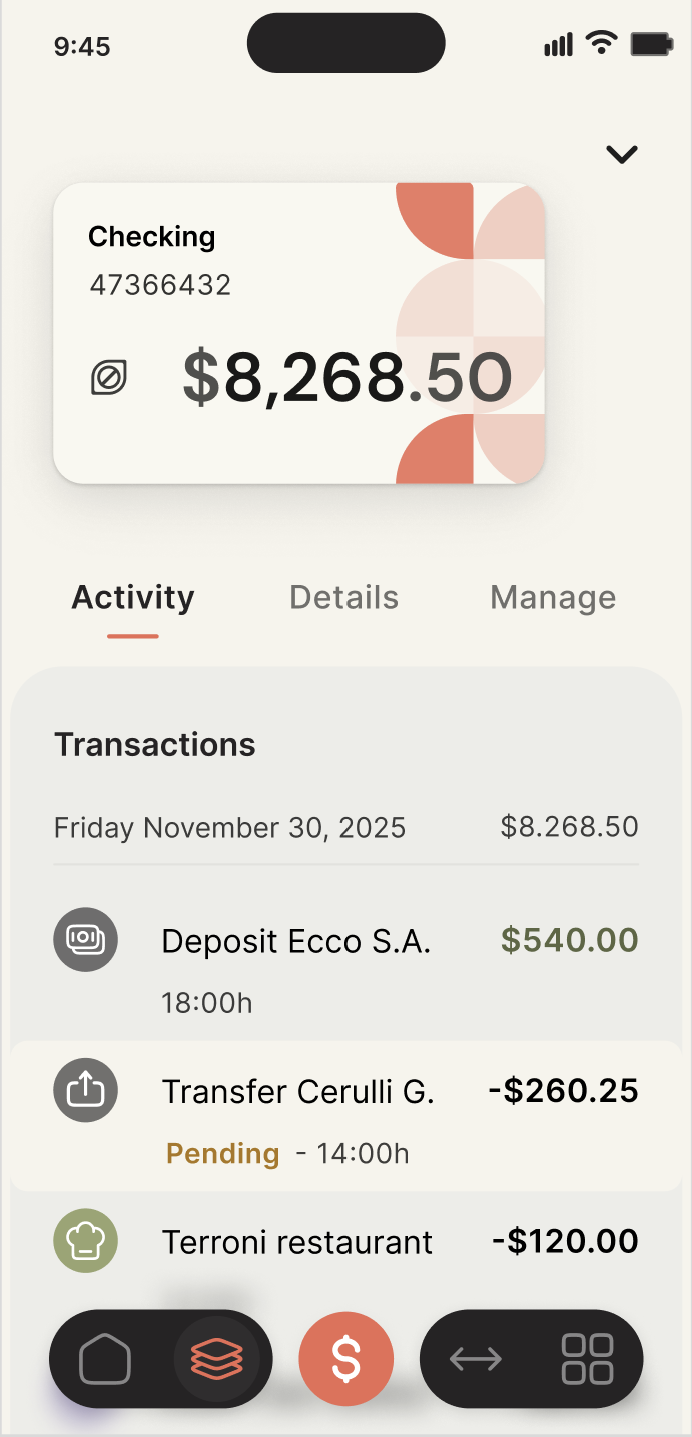Tap the Pending status label
The image size is (692, 1437).
coord(222,1154)
